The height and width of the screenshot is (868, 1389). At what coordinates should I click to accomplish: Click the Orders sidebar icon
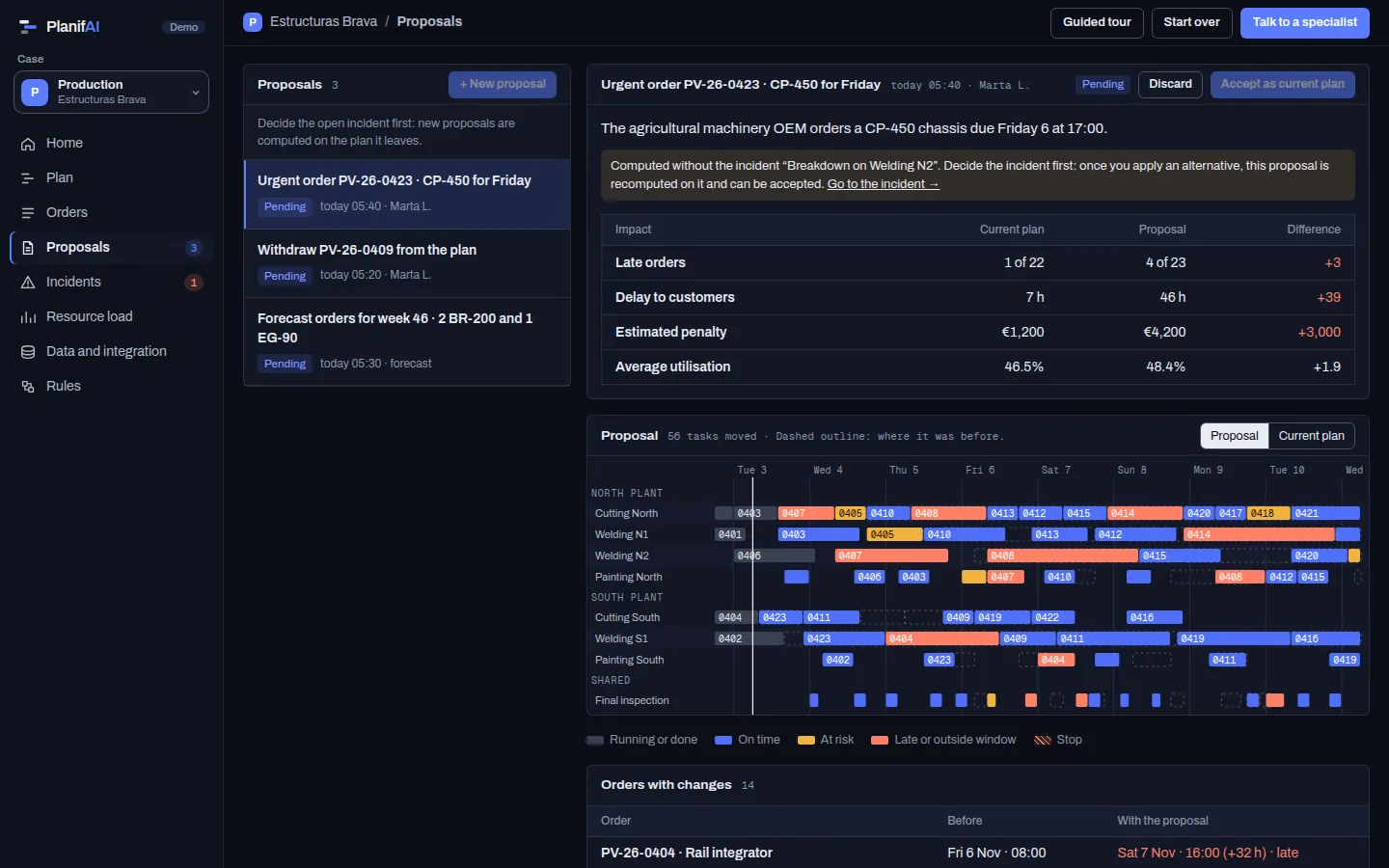pos(28,213)
